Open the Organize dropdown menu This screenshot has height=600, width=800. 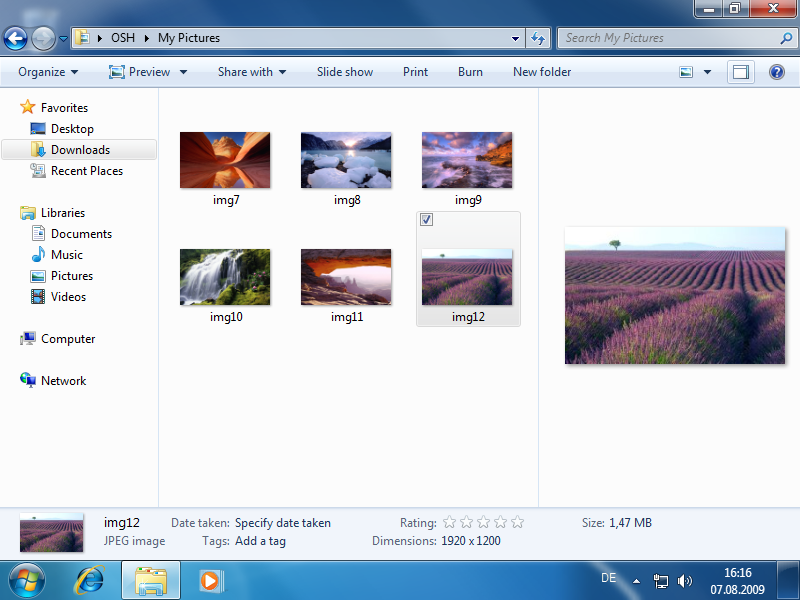coord(47,72)
